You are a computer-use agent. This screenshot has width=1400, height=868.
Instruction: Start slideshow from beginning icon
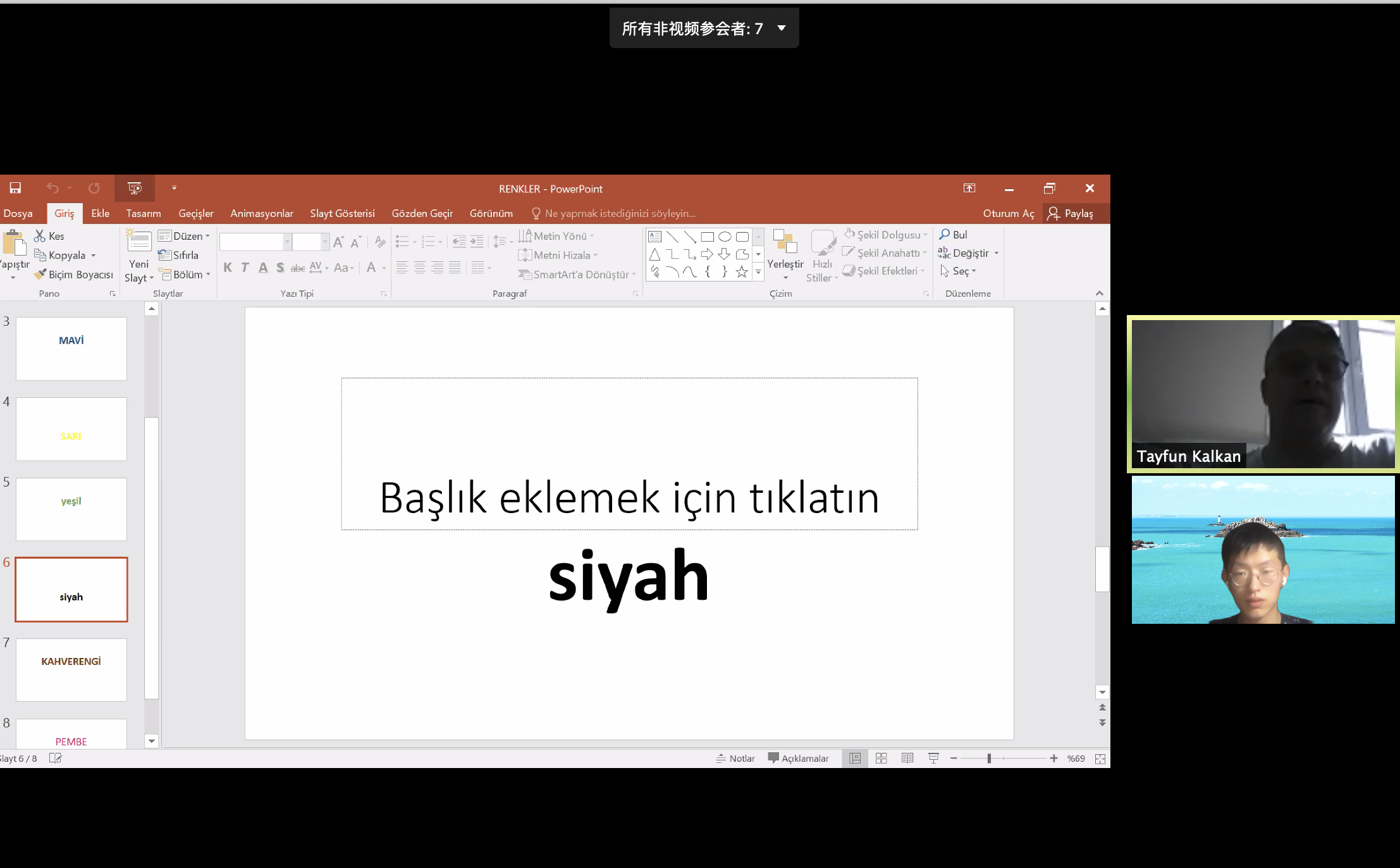(135, 188)
